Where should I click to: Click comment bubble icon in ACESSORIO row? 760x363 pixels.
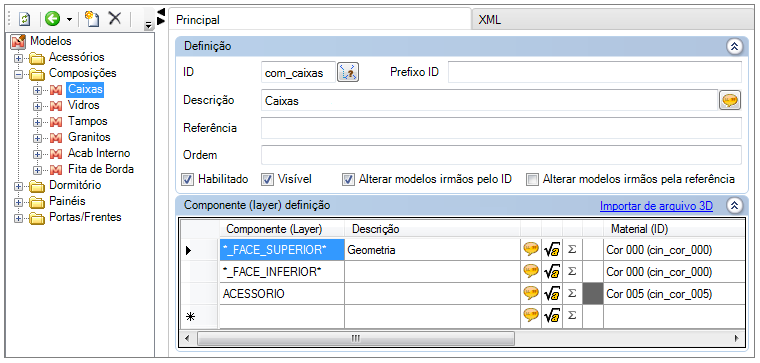(531, 293)
